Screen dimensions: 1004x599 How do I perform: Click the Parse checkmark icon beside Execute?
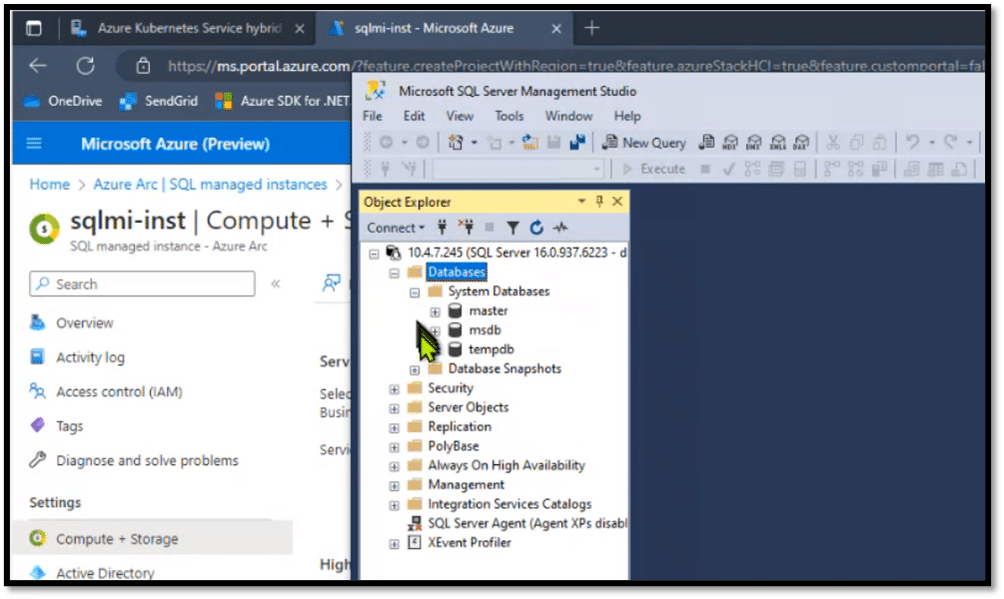tap(728, 169)
